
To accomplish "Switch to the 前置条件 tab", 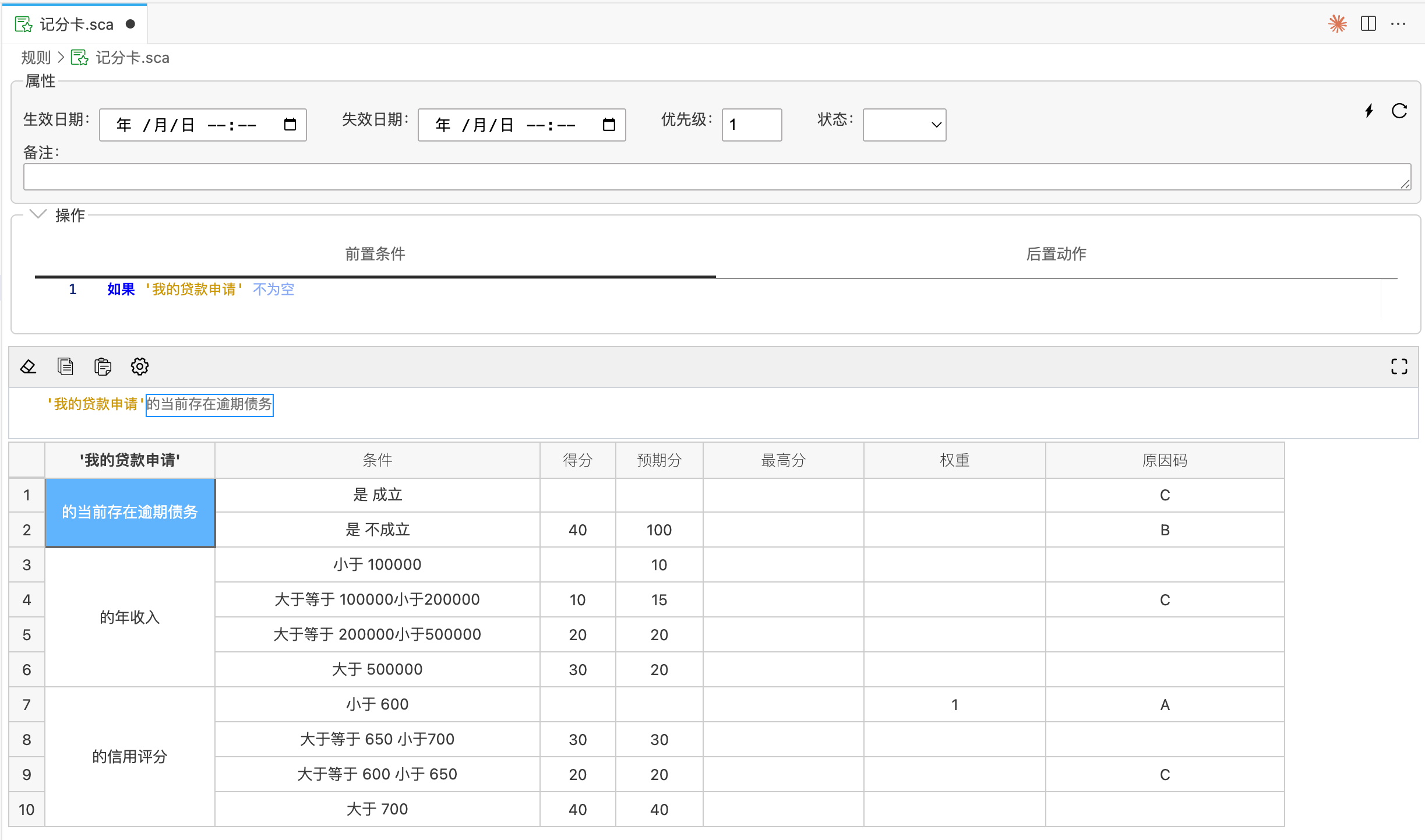I will 375,254.
